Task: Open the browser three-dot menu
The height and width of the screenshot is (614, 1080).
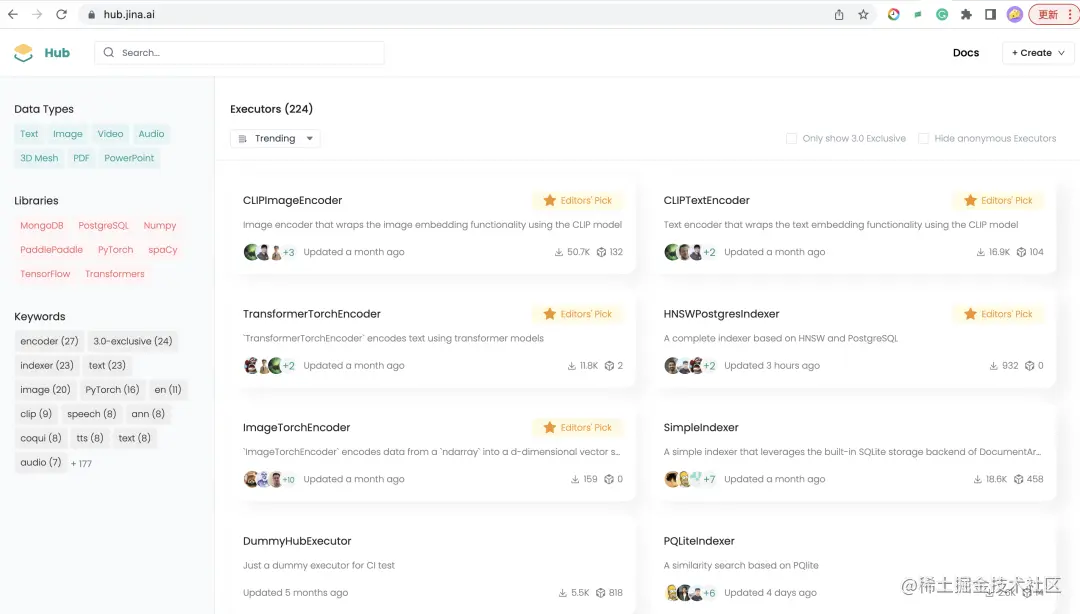Action: 1070,14
